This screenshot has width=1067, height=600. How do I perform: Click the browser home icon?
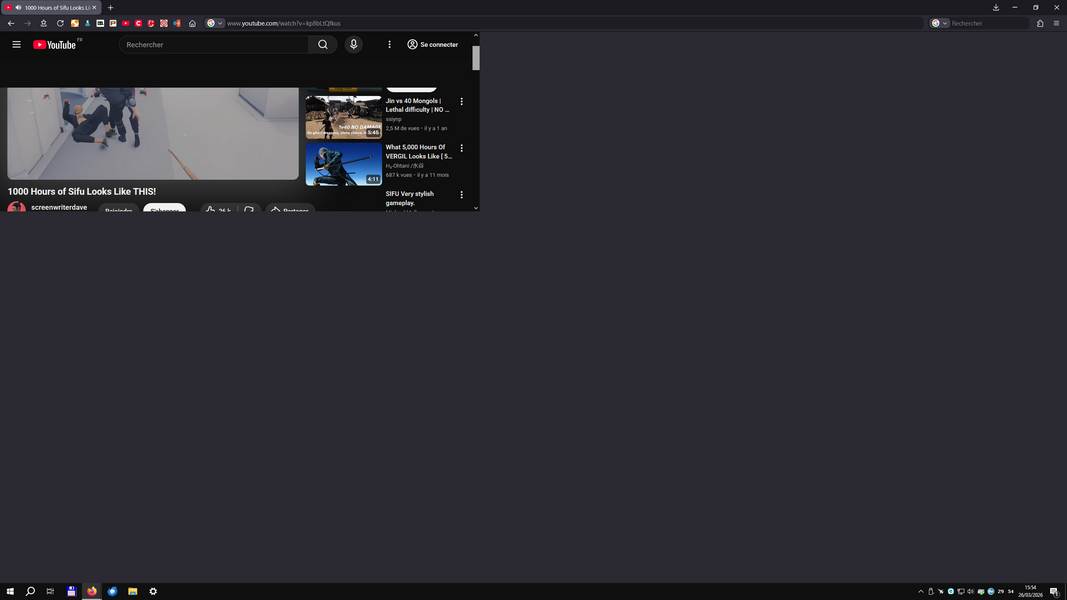click(x=193, y=23)
